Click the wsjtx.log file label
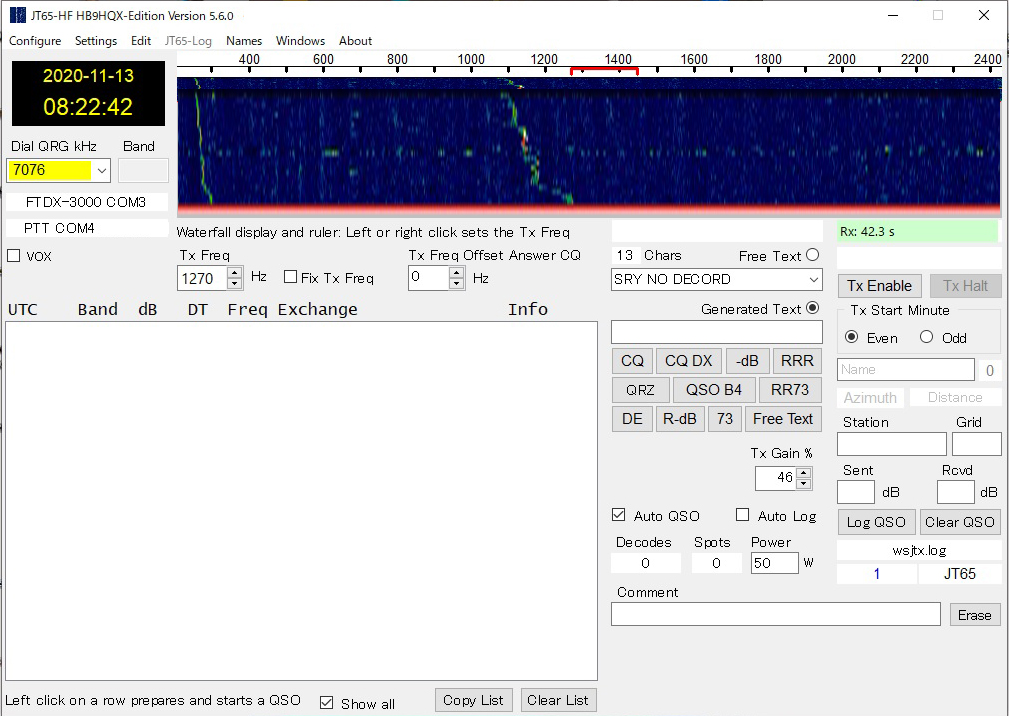The image size is (1009, 716). (920, 551)
